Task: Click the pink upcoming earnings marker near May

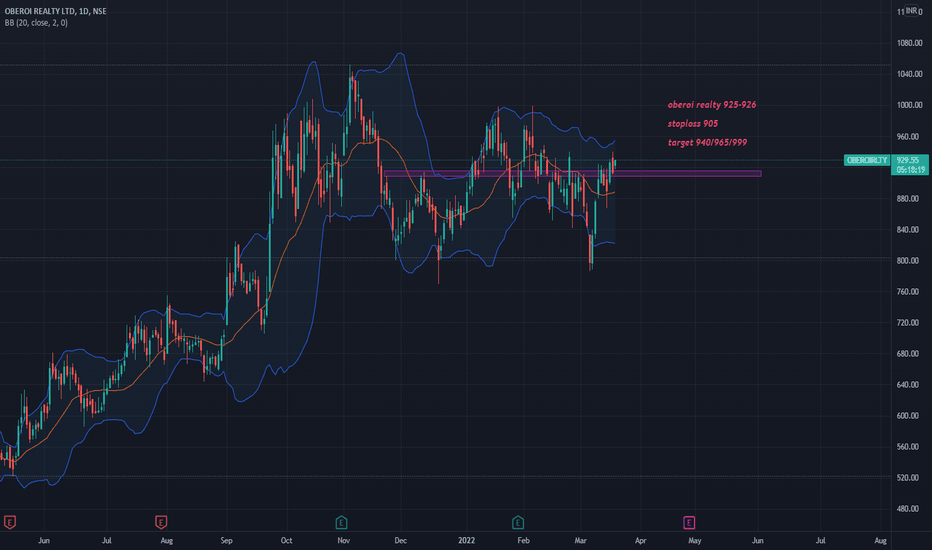Action: (x=689, y=523)
